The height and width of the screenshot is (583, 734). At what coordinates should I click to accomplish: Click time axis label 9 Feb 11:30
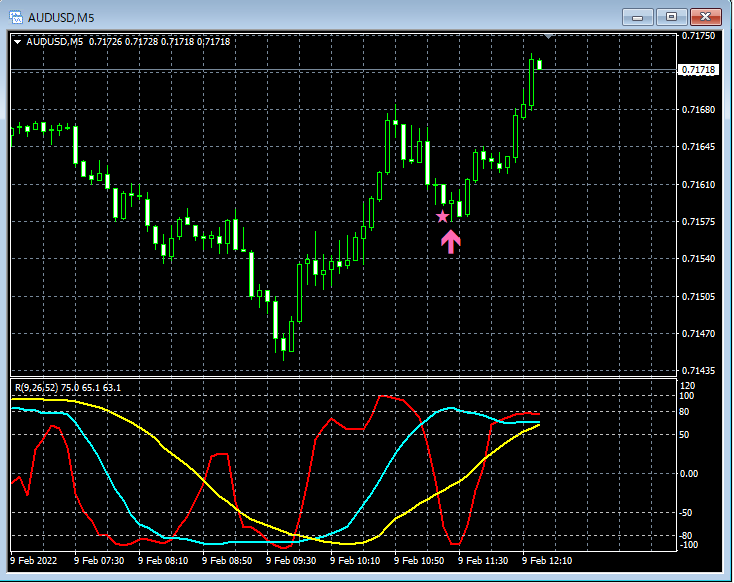pos(483,561)
